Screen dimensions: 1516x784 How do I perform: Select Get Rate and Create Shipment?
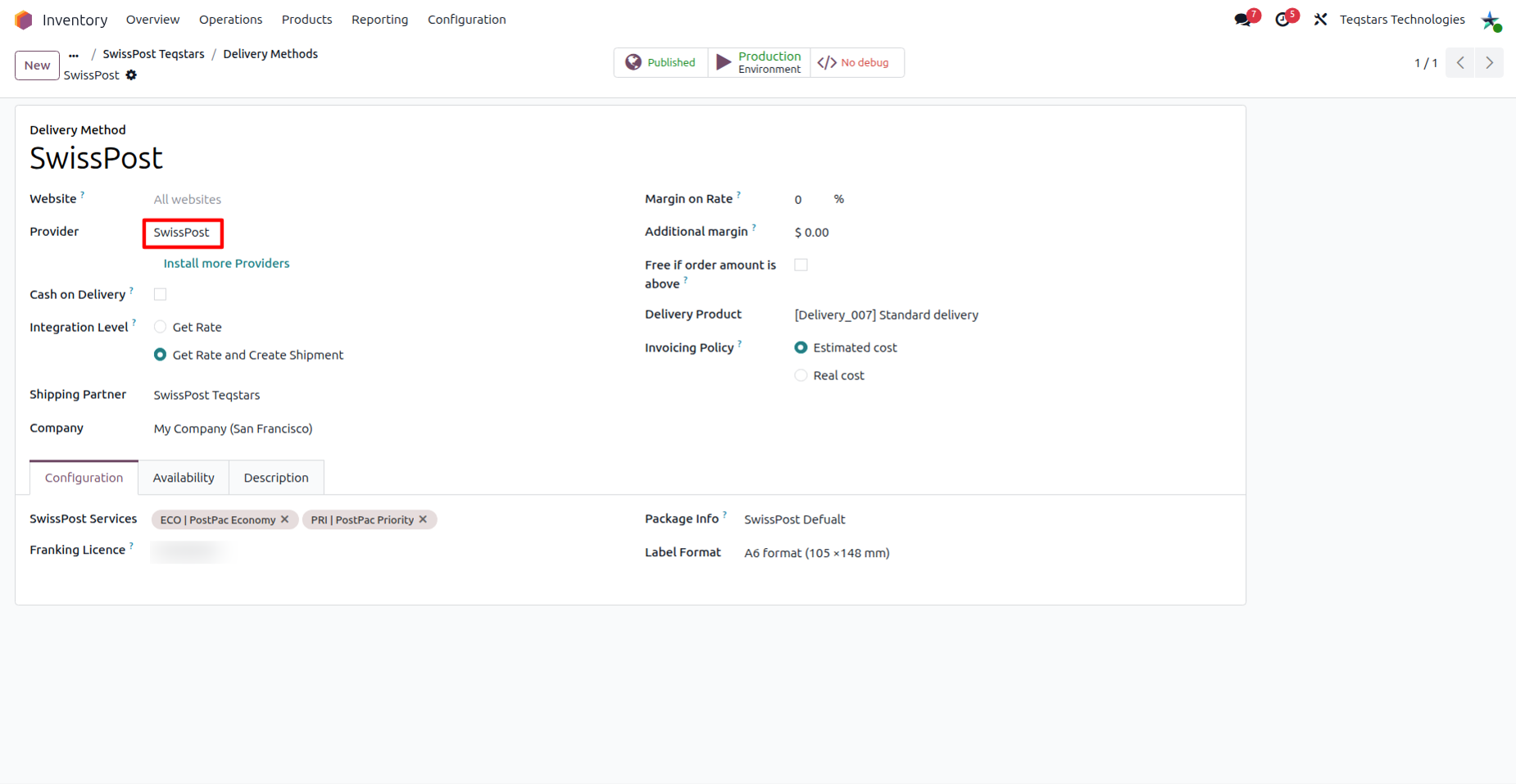click(160, 355)
